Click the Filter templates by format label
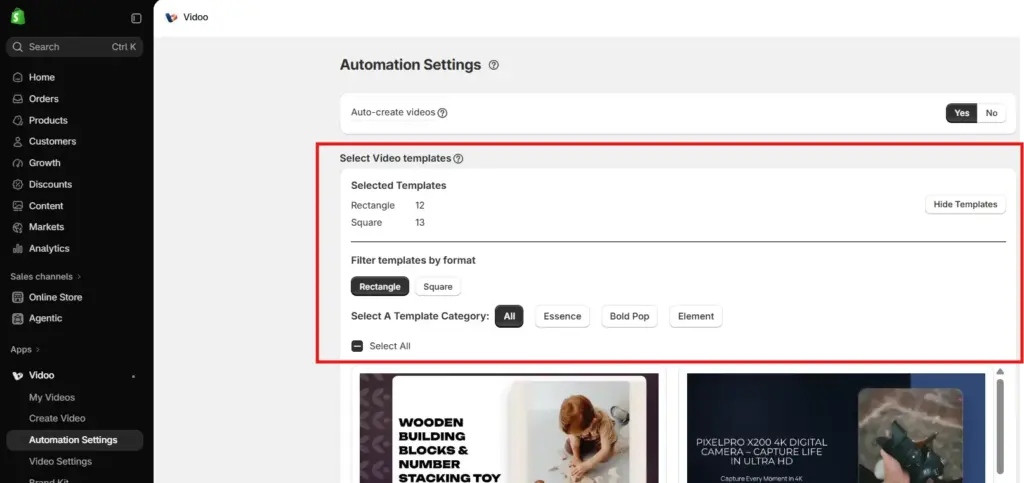 click(x=413, y=260)
